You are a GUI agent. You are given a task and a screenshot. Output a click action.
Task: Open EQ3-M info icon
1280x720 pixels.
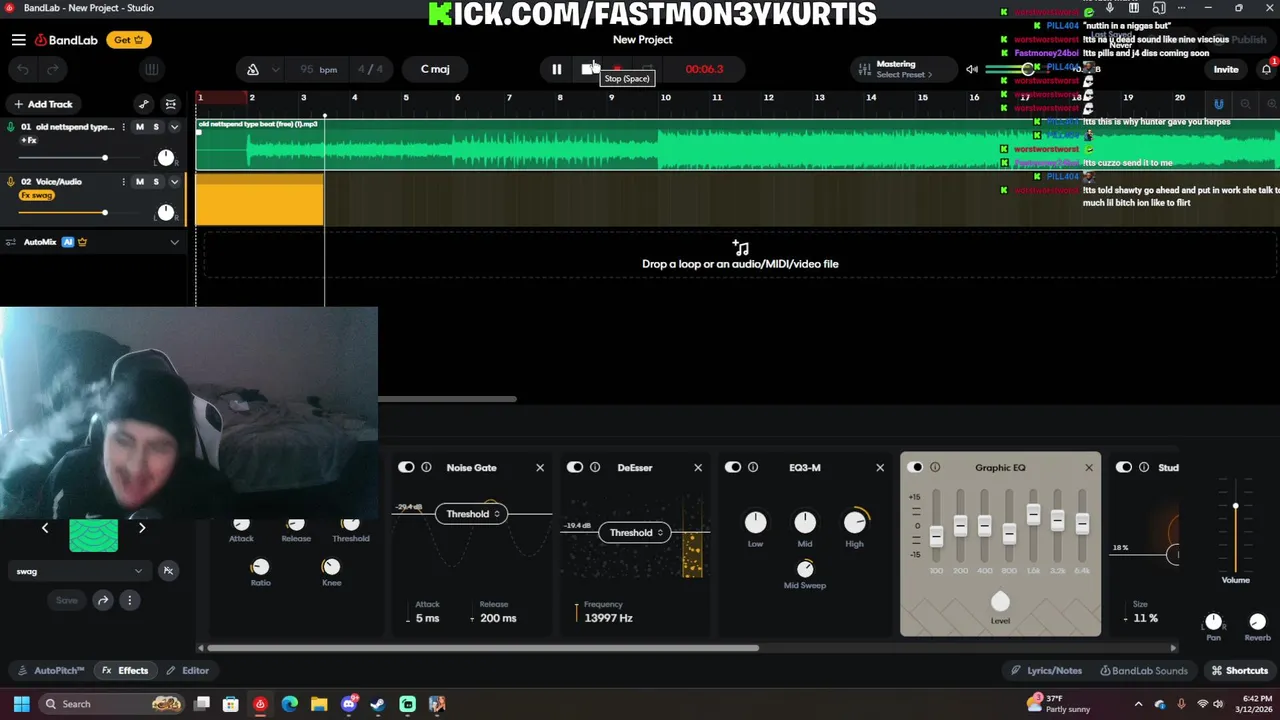pos(753,467)
